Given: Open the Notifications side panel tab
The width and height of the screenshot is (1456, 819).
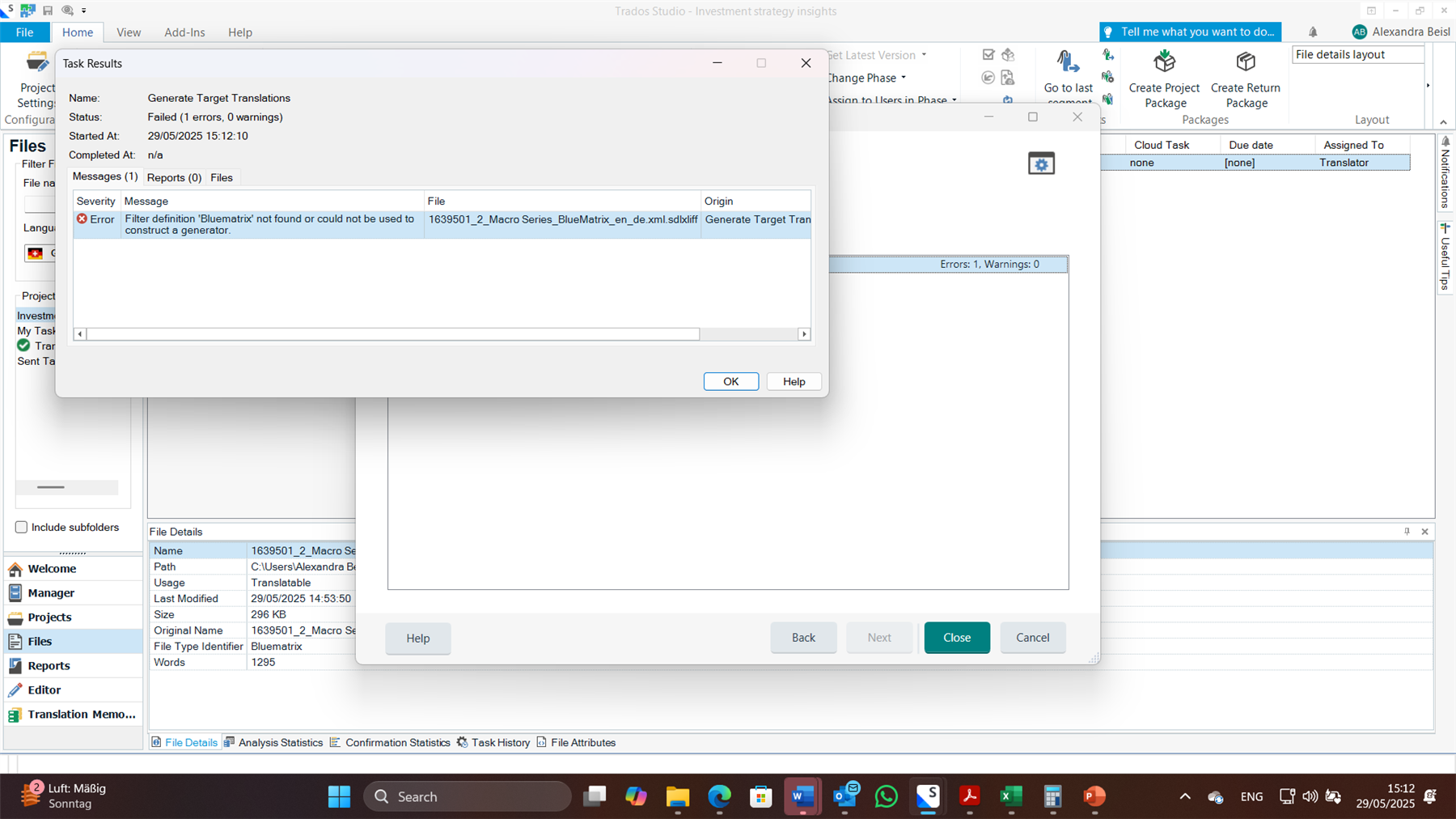Looking at the screenshot, I should tap(1445, 172).
